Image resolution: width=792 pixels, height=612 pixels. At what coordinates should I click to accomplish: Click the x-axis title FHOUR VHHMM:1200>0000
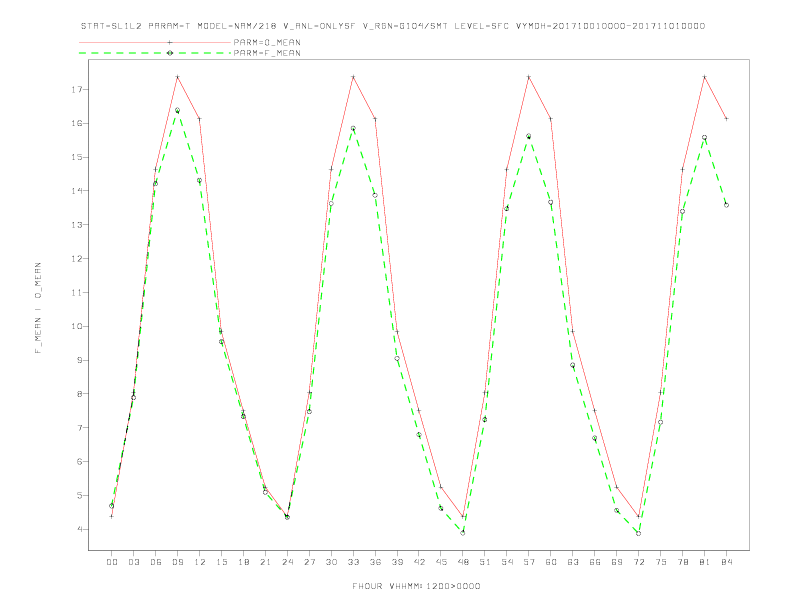(x=416, y=586)
